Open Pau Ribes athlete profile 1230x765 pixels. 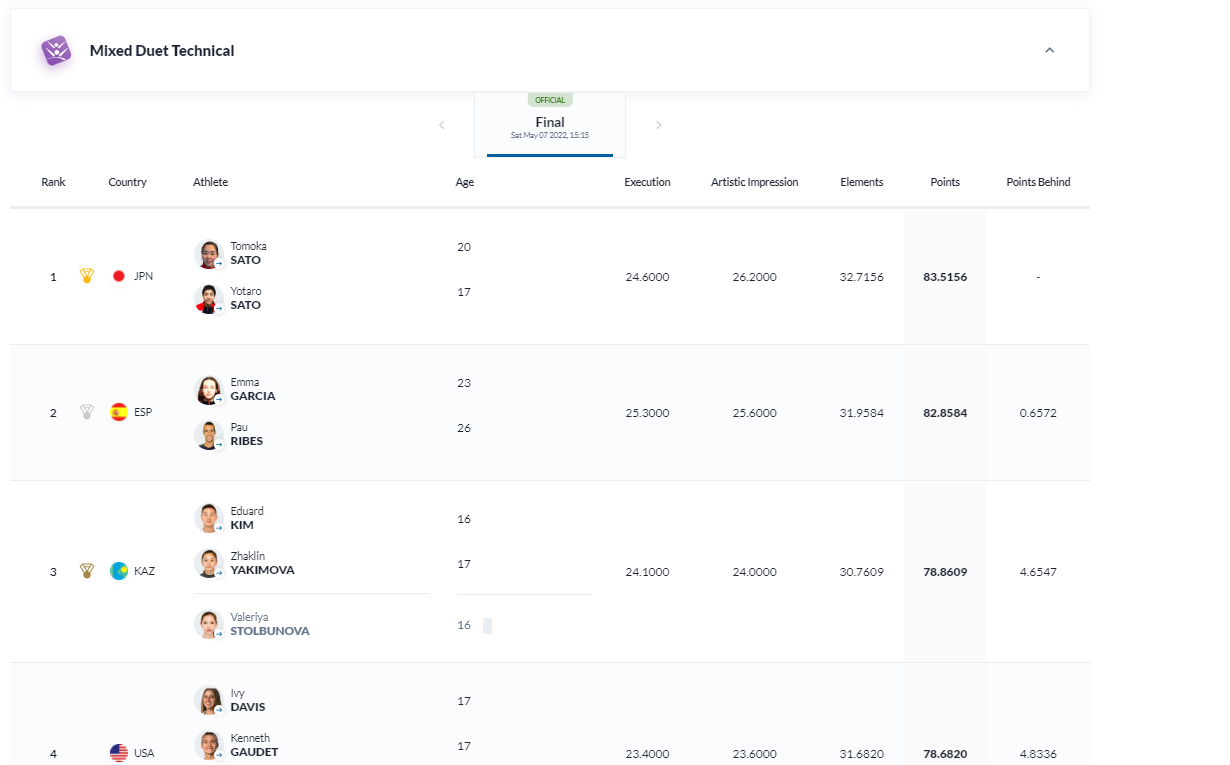point(246,435)
